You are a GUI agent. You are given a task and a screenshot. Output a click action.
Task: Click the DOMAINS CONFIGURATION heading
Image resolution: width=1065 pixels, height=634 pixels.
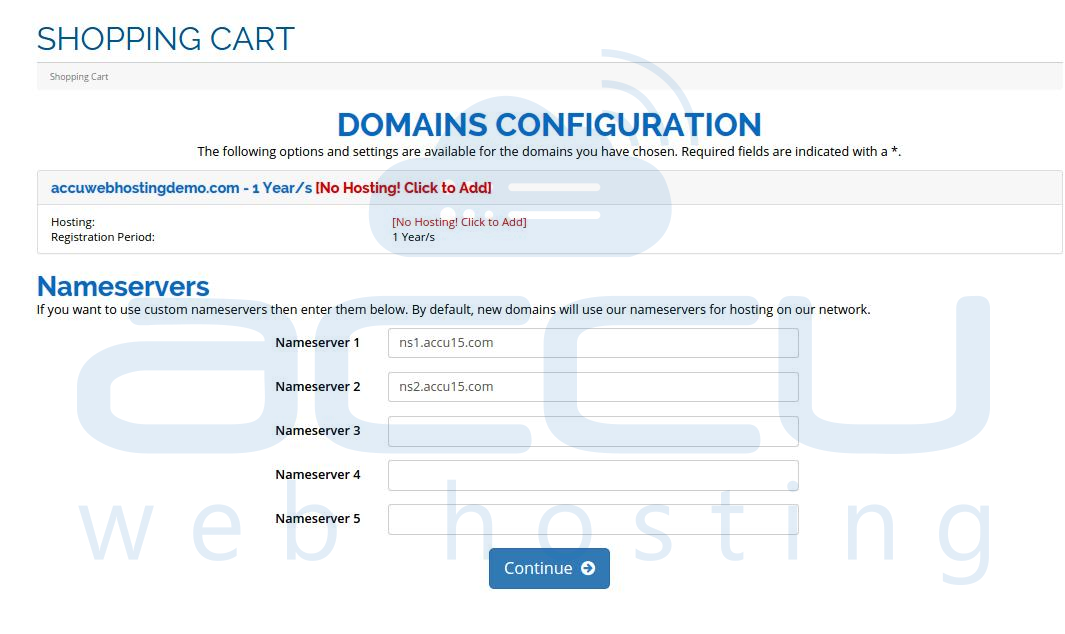click(x=549, y=124)
